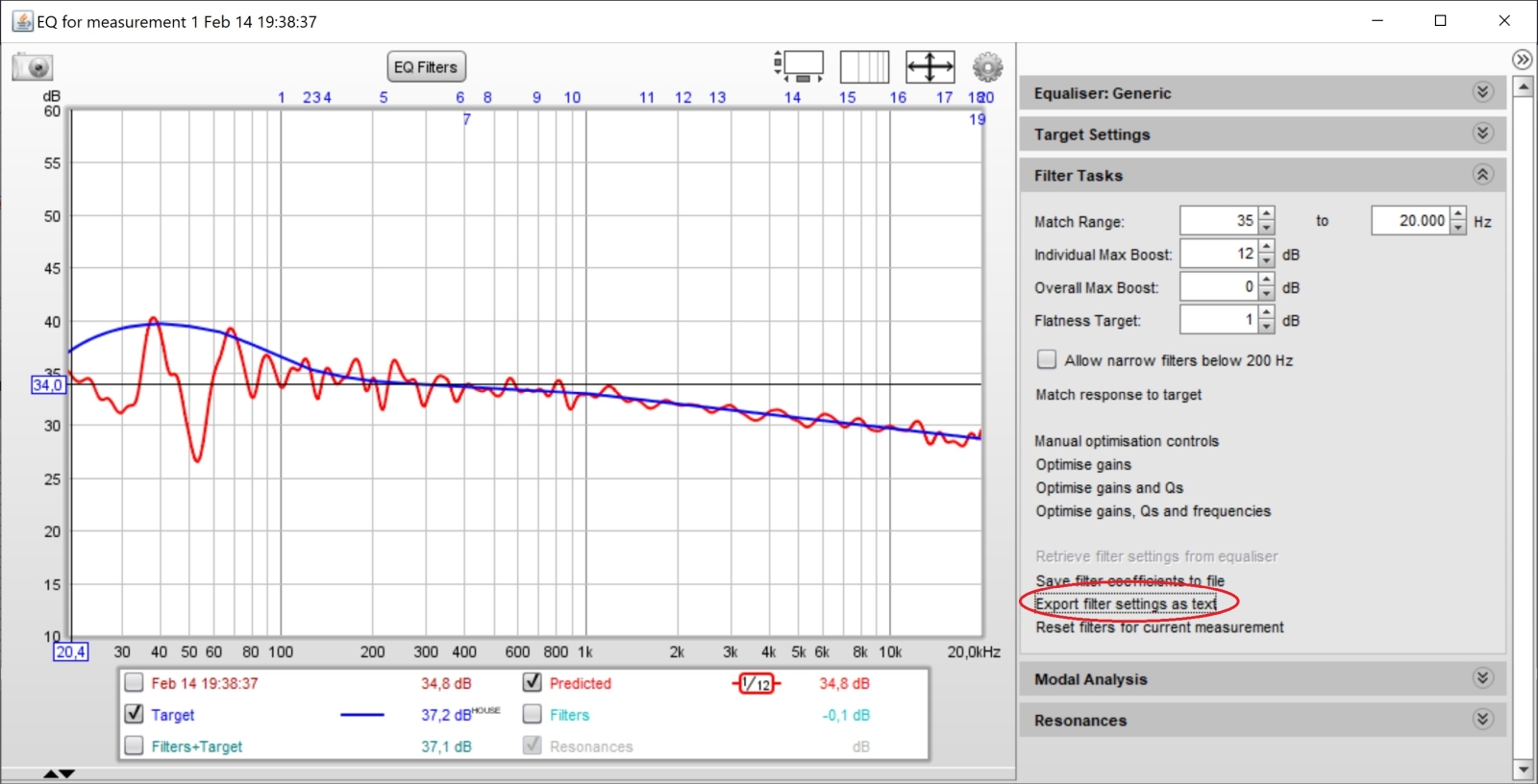Click the graph limits crosshair arrows icon

[x=930, y=67]
